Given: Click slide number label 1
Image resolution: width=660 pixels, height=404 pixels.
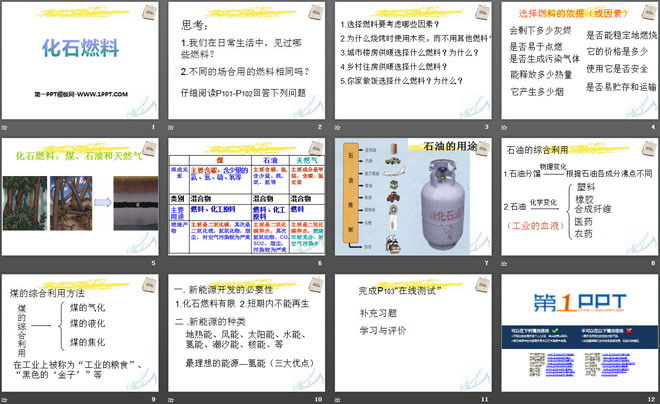Looking at the screenshot, I should (153, 127).
